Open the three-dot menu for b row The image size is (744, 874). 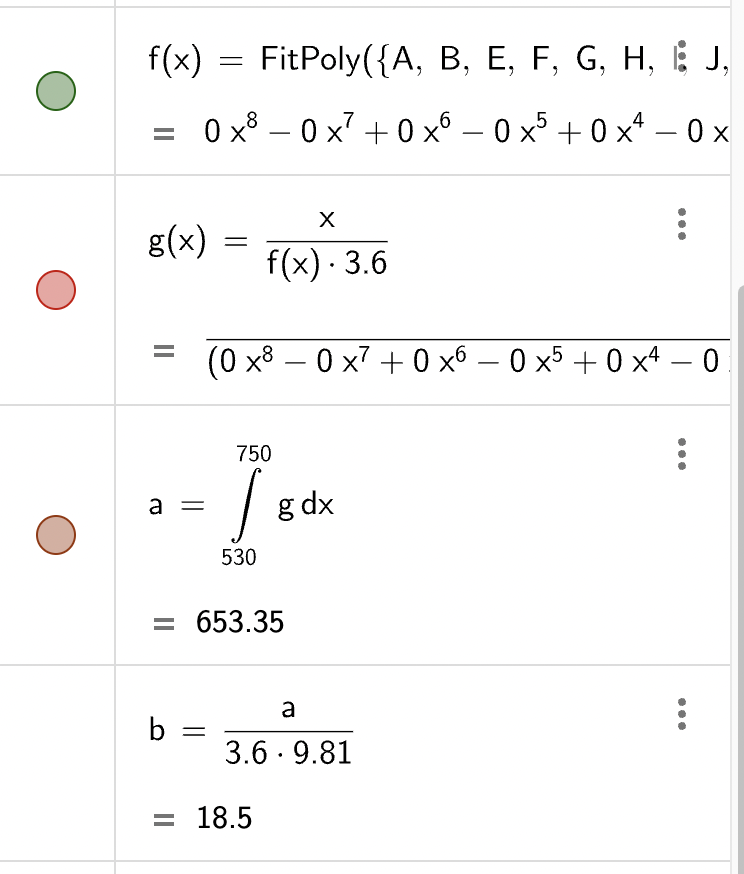point(681,714)
